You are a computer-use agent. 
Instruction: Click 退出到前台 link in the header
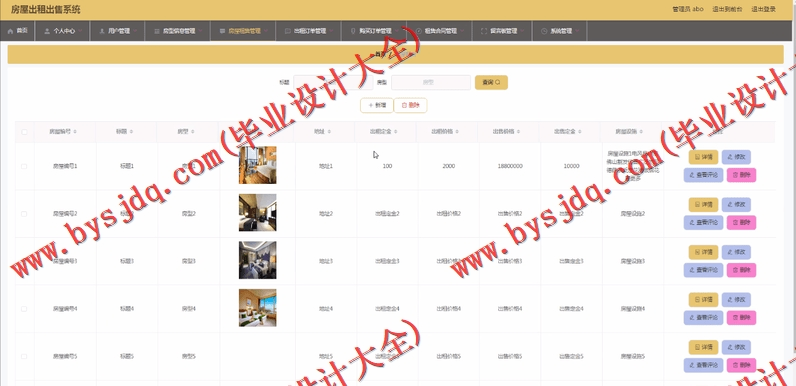tap(727, 9)
